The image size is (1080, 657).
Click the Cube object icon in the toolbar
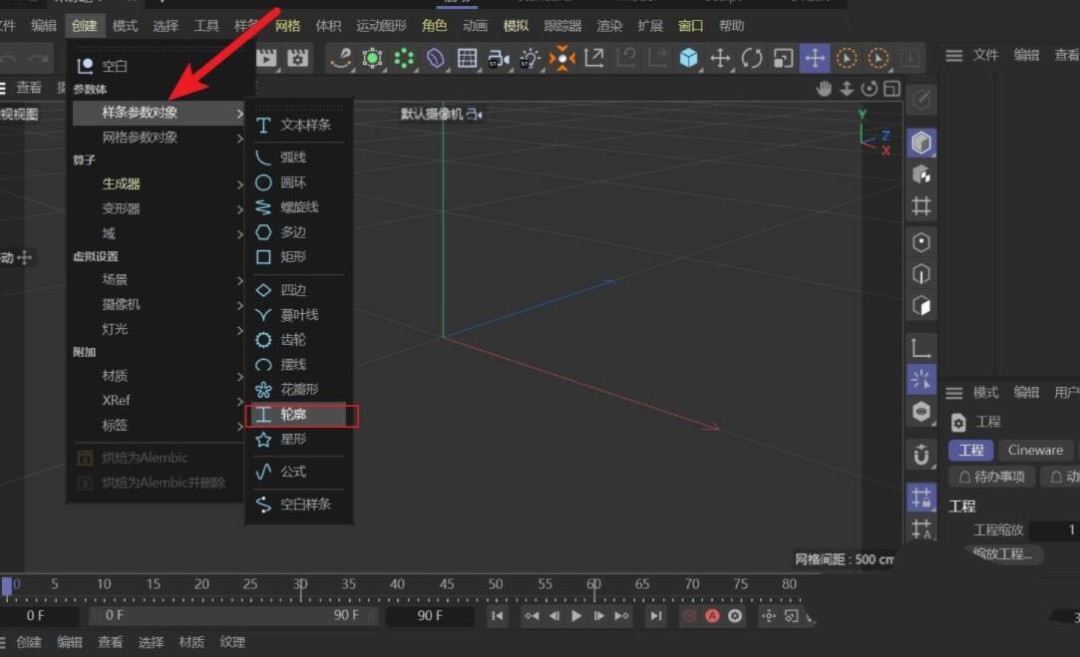(687, 58)
